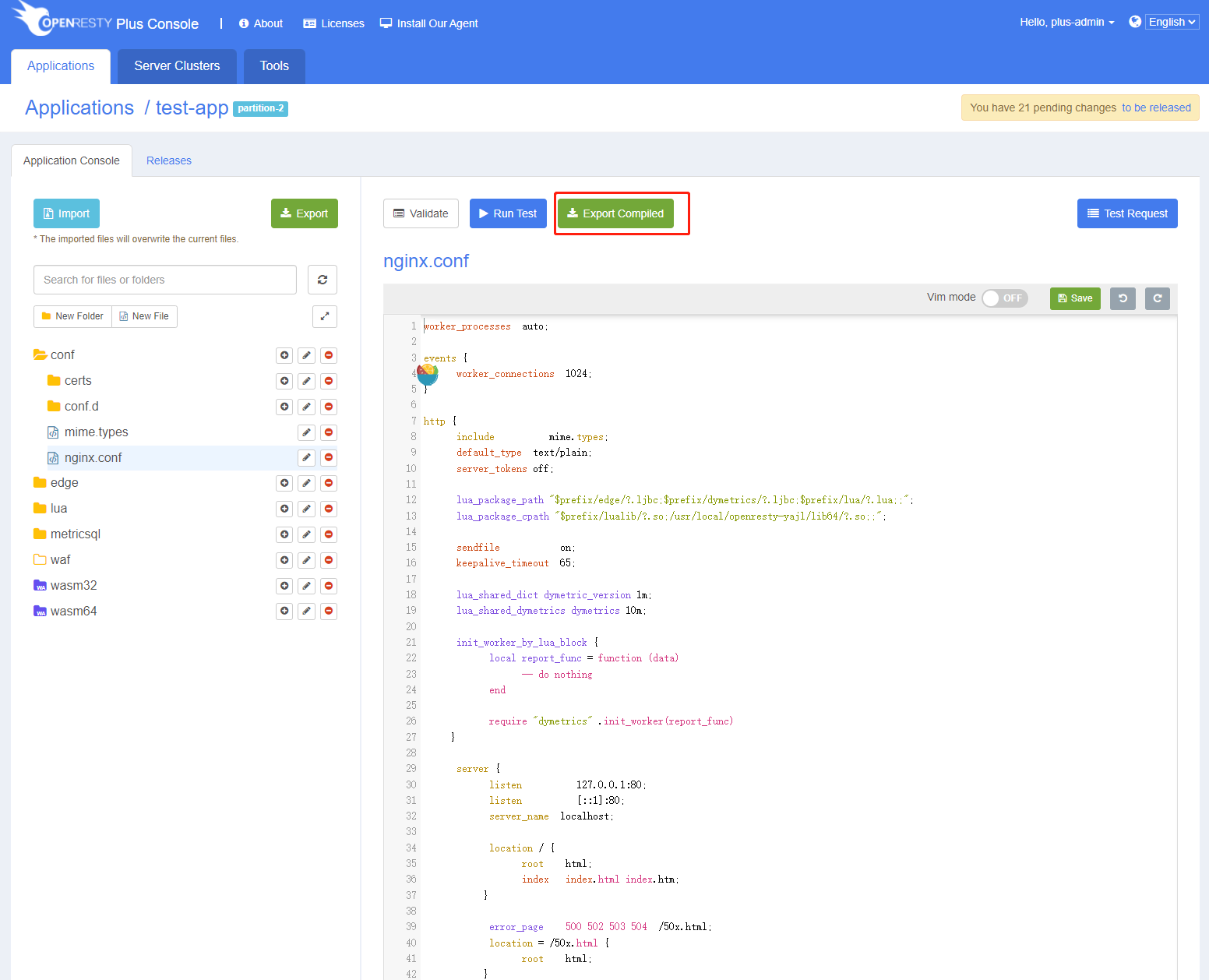Viewport: 1209px width, 980px height.
Task: Click the Validate button
Action: (x=421, y=213)
